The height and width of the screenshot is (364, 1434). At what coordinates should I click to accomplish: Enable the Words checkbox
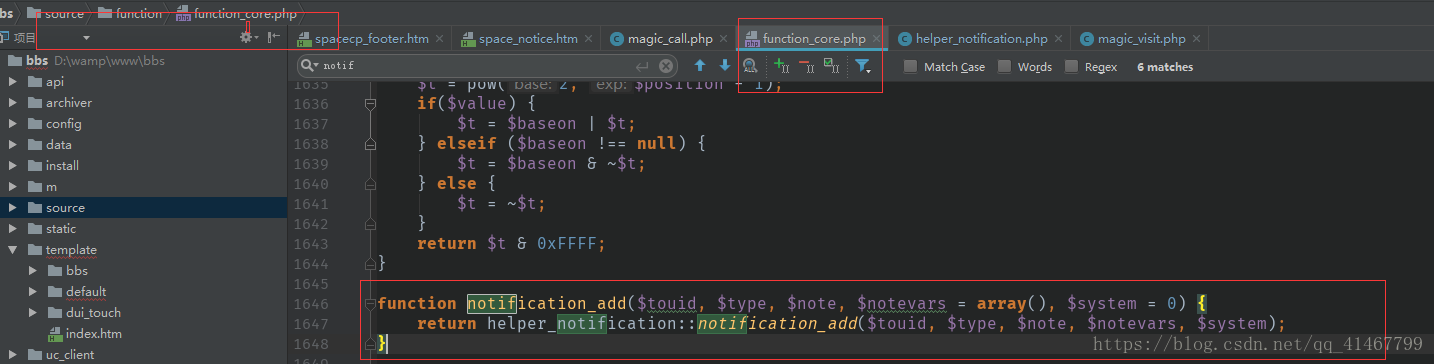coord(1004,67)
